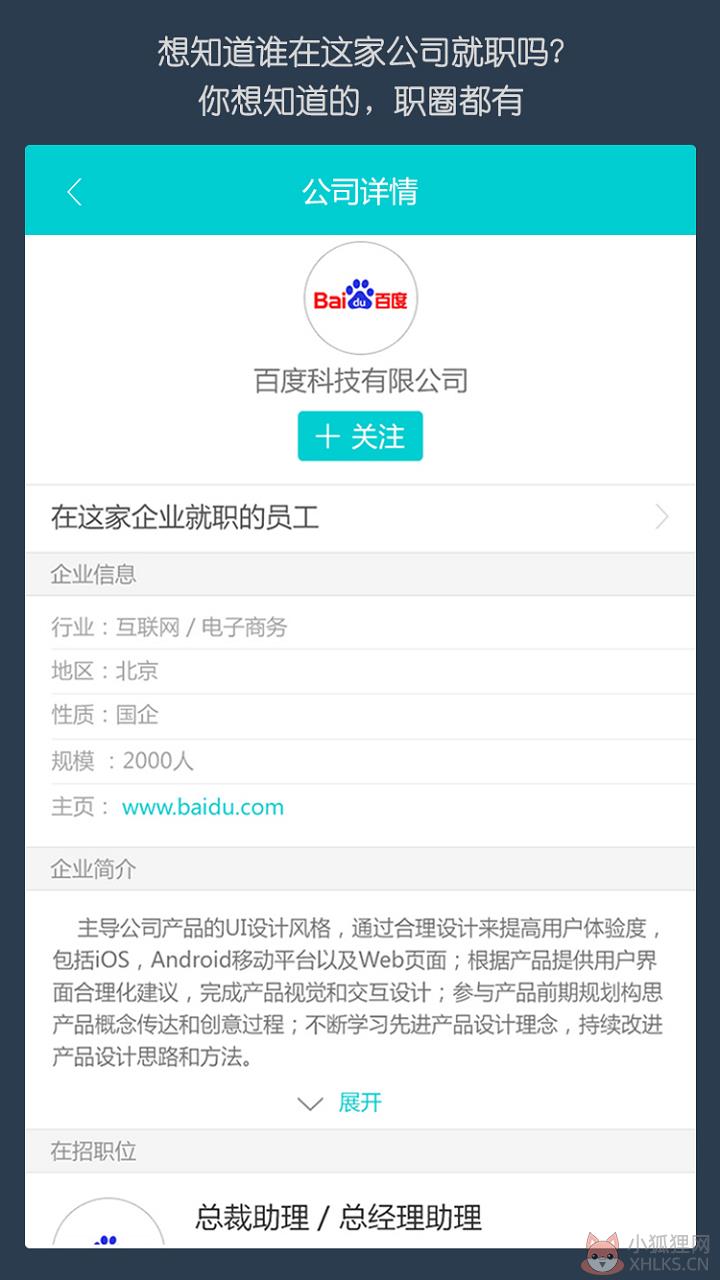Tap the 地区：北京 row
This screenshot has height=1280, width=720.
click(360, 671)
